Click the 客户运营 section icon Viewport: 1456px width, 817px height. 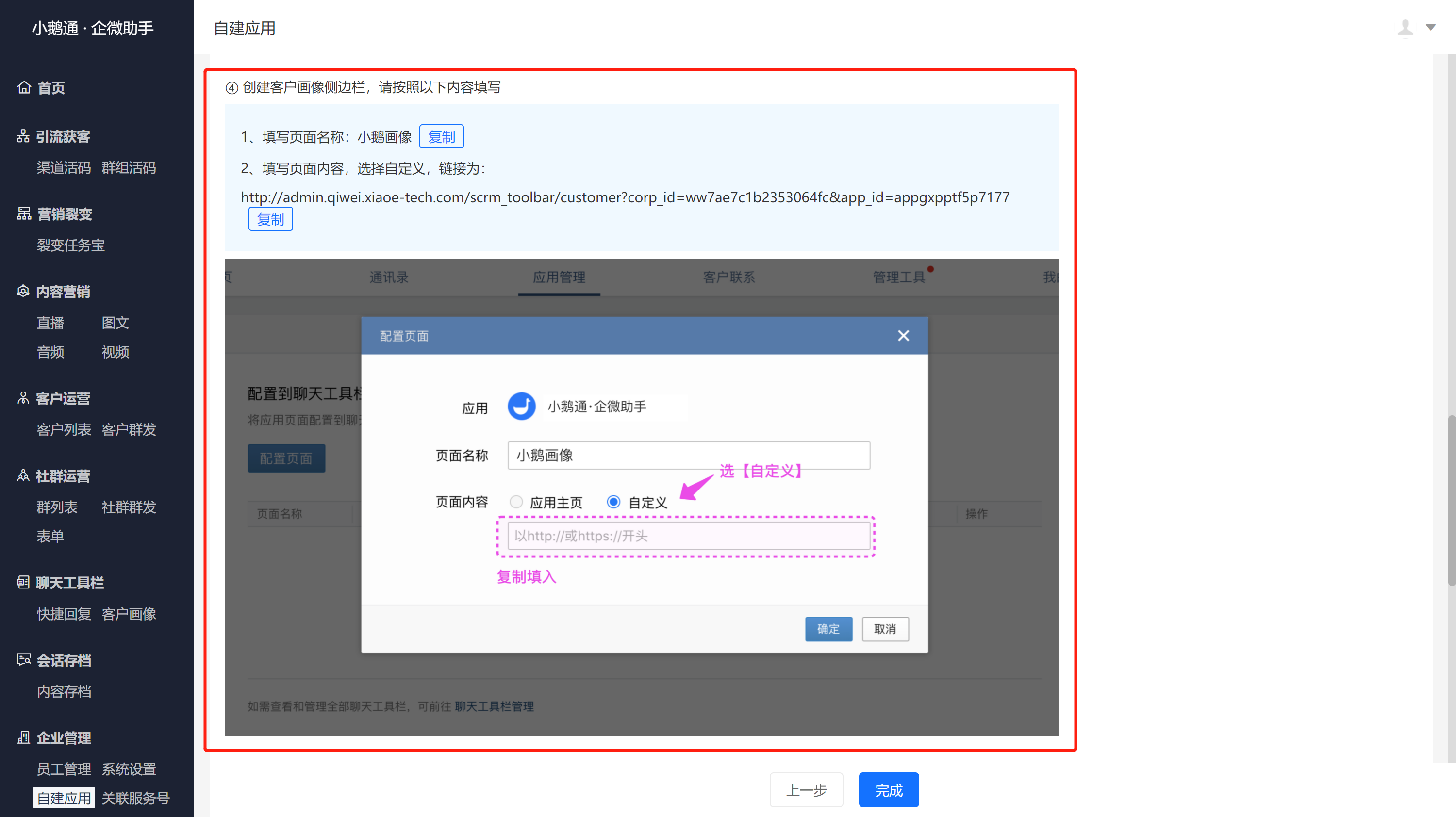point(23,398)
